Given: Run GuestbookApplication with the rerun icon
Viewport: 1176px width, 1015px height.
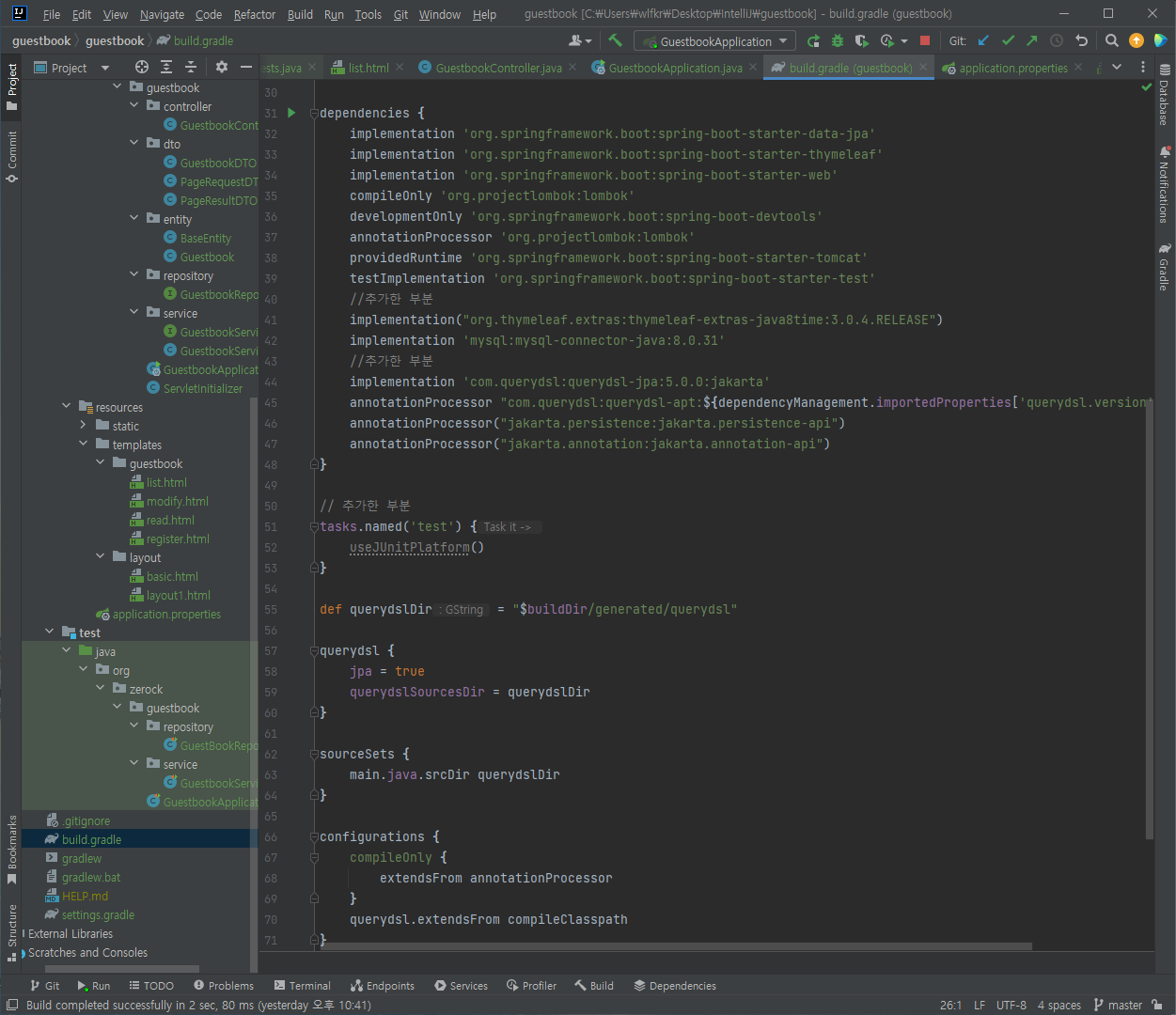Looking at the screenshot, I should point(813,40).
